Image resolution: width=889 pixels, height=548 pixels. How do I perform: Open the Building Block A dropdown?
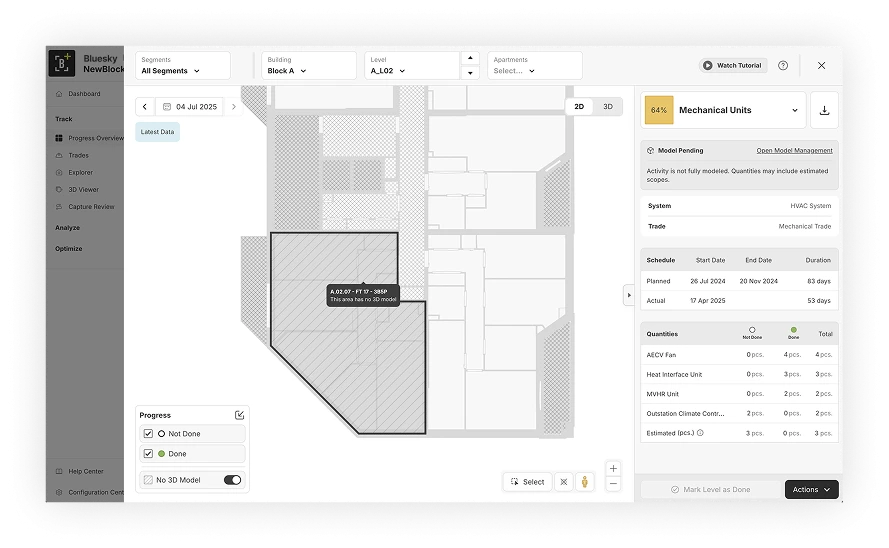pos(308,66)
